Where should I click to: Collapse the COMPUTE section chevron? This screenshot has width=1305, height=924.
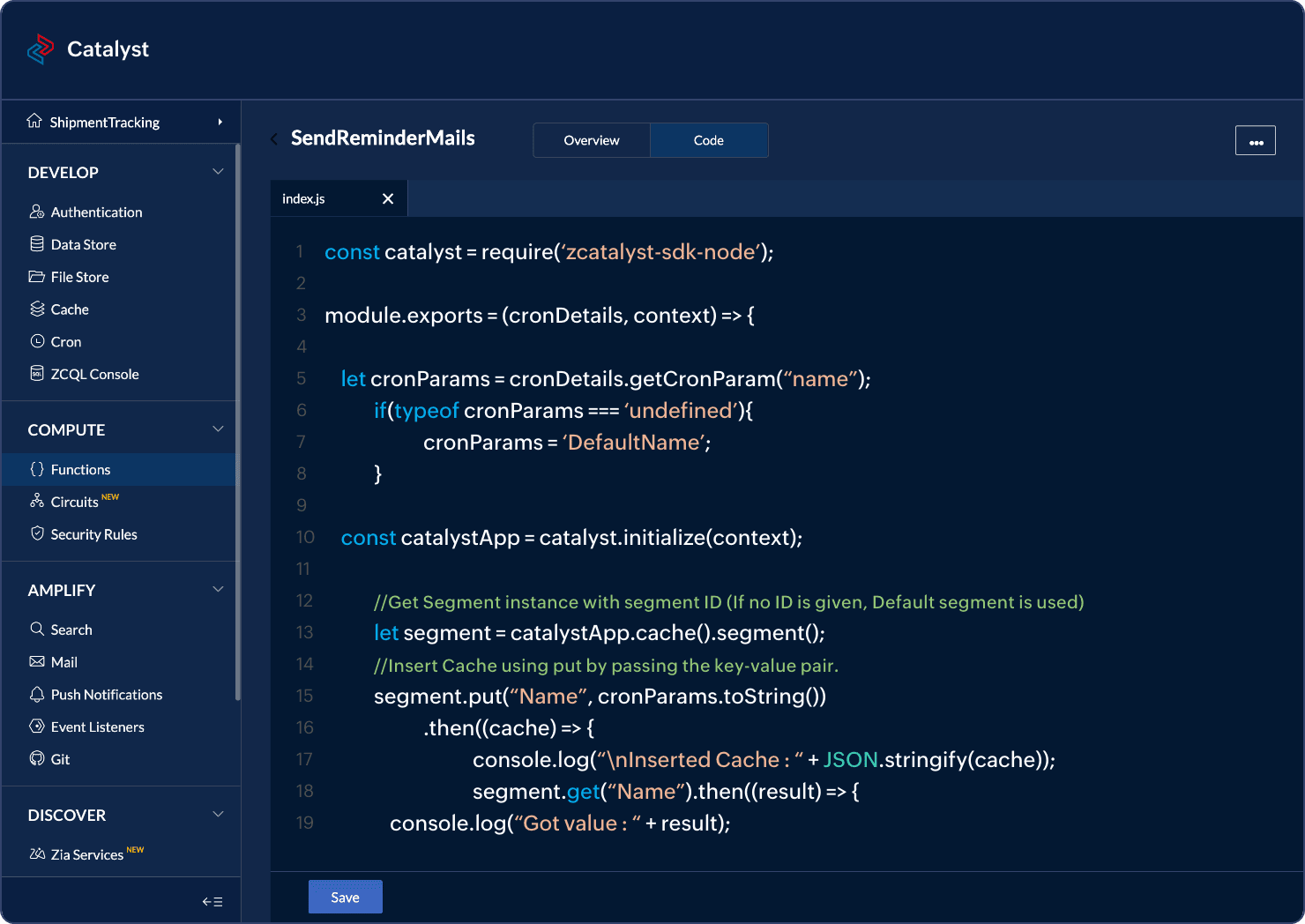tap(218, 429)
